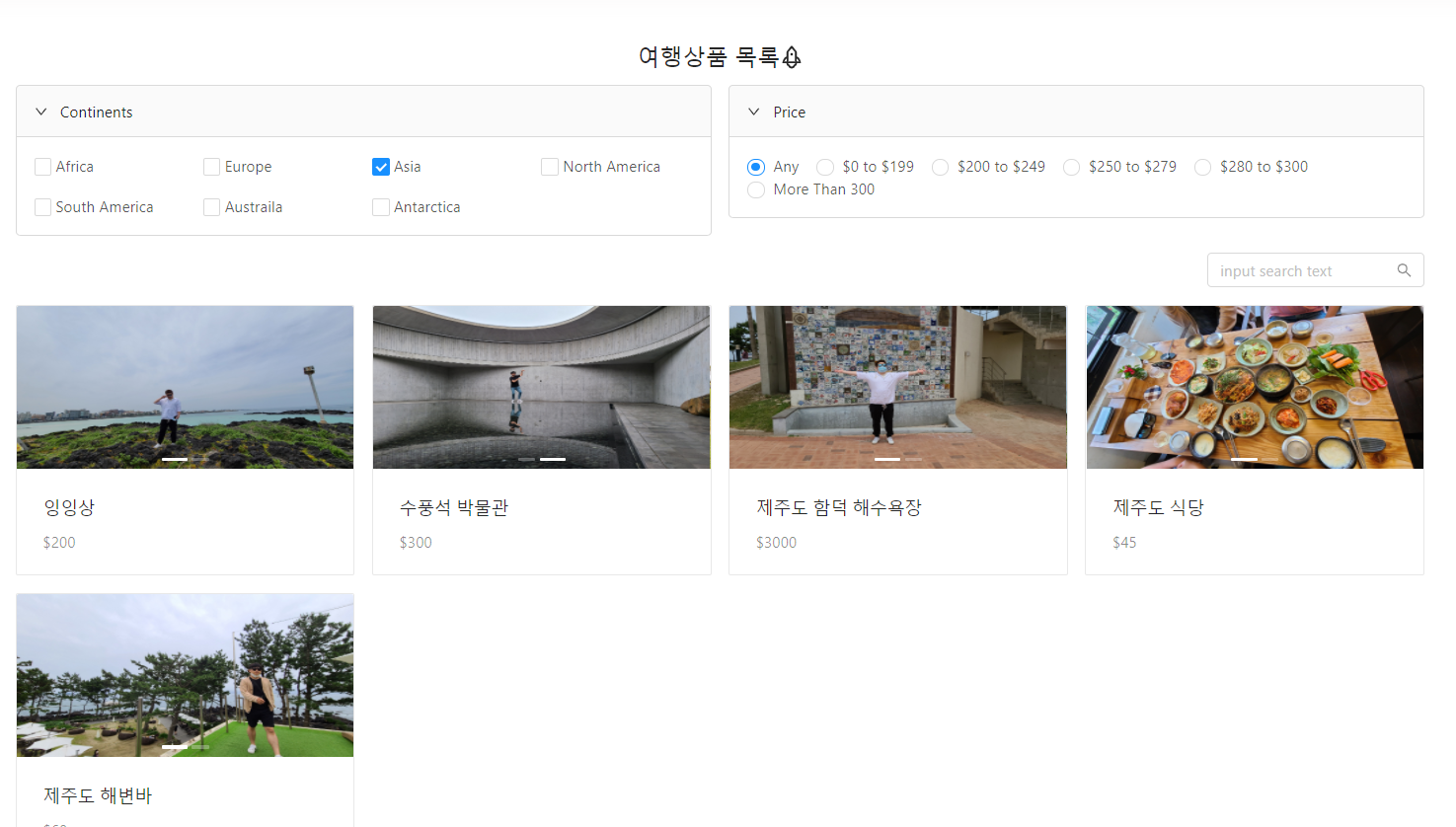Click the 수풍석 박물관 product title
This screenshot has width=1456, height=827.
pos(454,506)
